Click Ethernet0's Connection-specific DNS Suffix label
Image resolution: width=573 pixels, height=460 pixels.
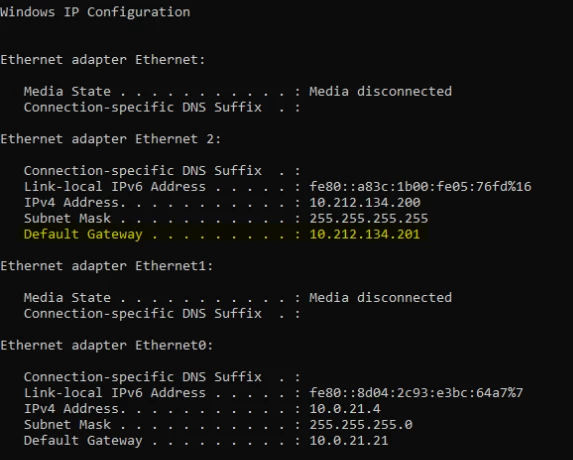click(143, 377)
